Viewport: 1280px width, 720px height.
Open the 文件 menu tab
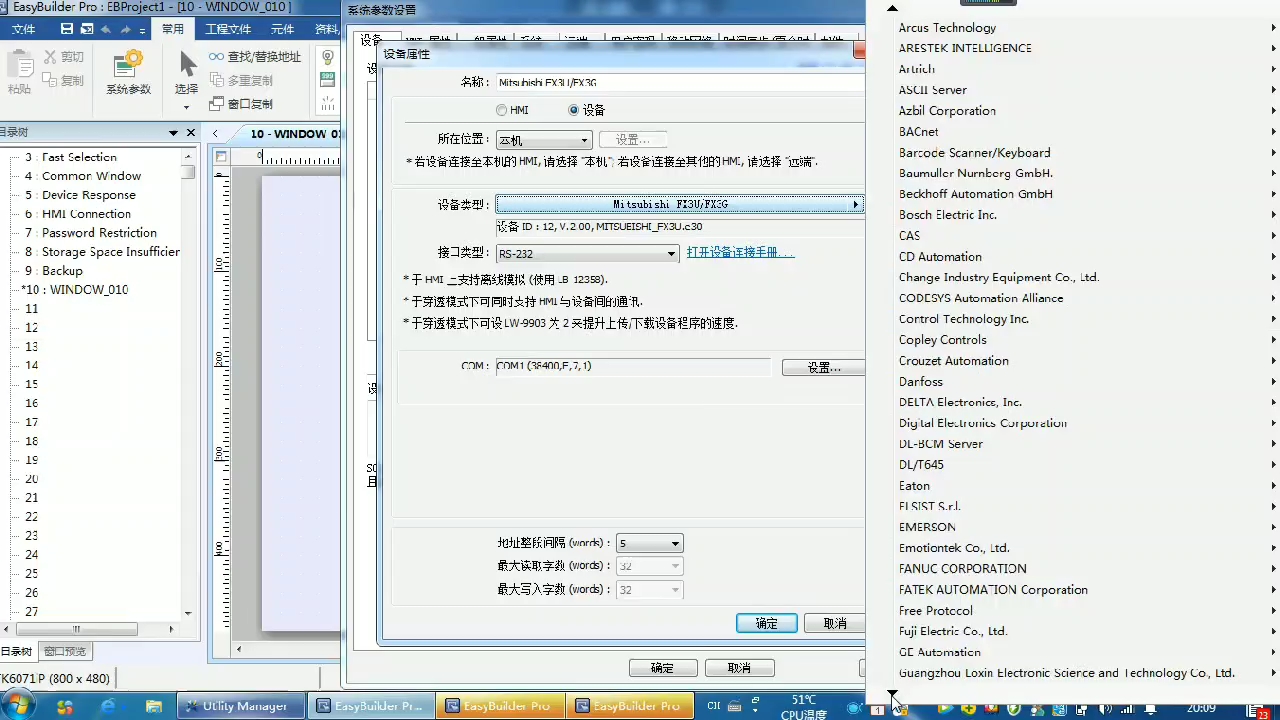tap(24, 30)
